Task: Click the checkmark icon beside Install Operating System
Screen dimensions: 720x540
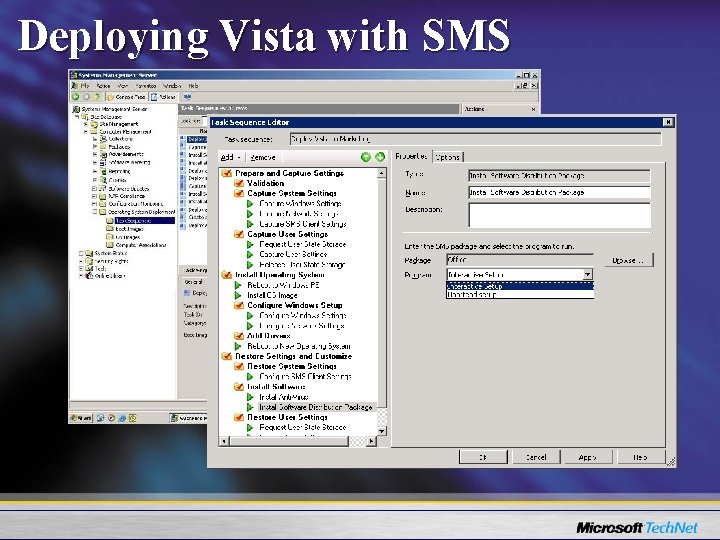Action: click(x=226, y=275)
